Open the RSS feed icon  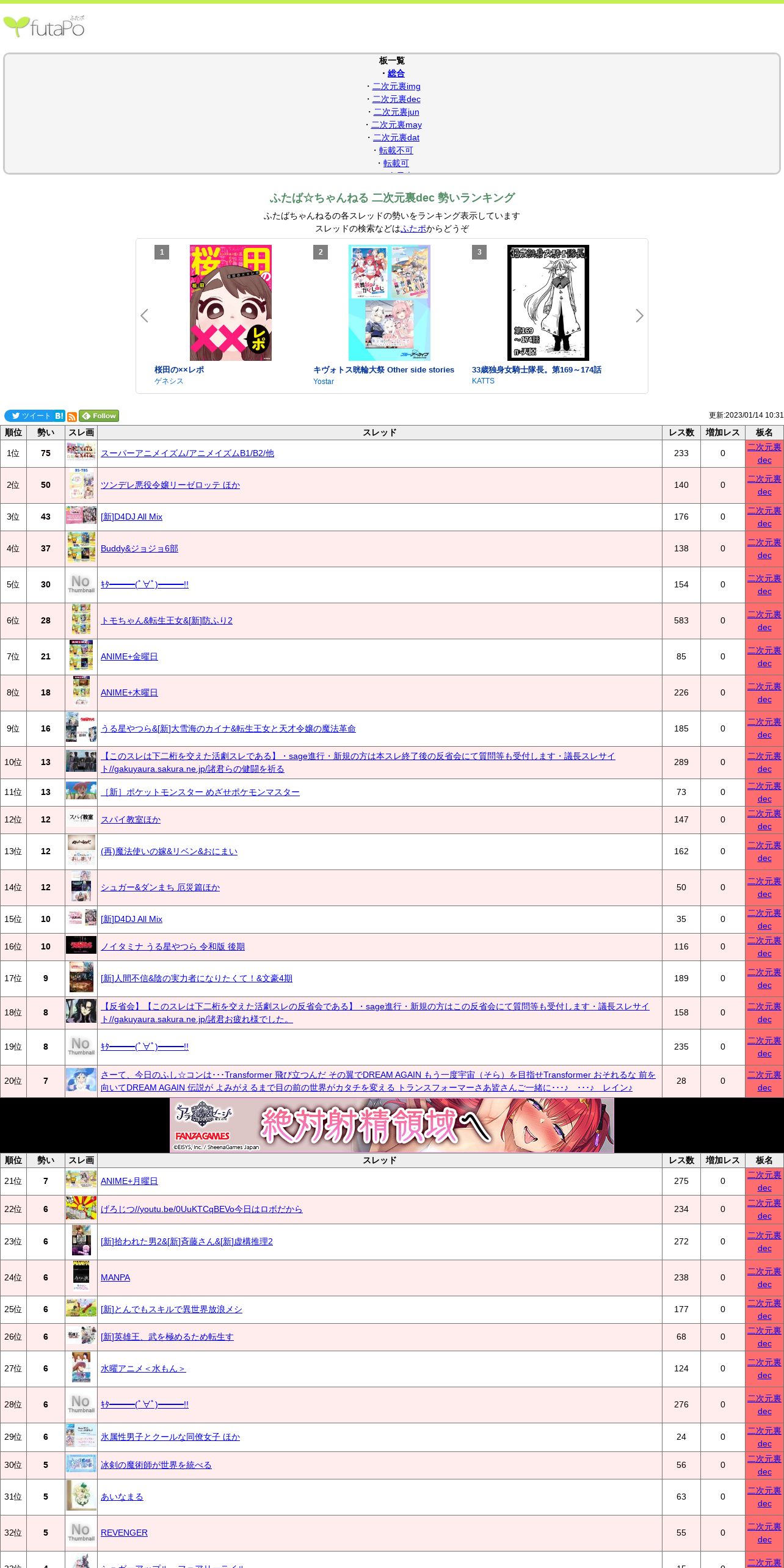tap(72, 417)
